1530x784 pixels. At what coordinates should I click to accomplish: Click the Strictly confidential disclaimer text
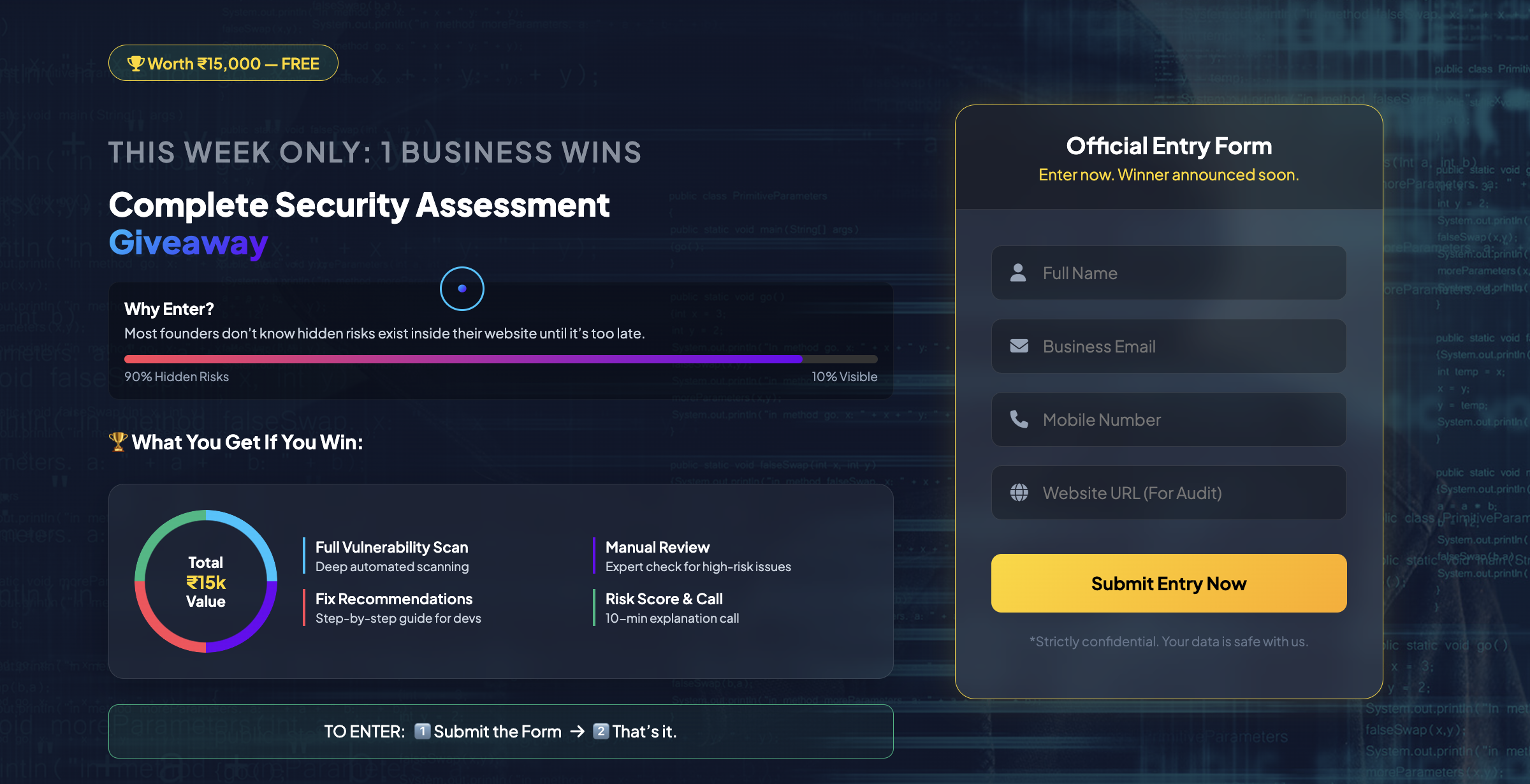coord(1169,641)
